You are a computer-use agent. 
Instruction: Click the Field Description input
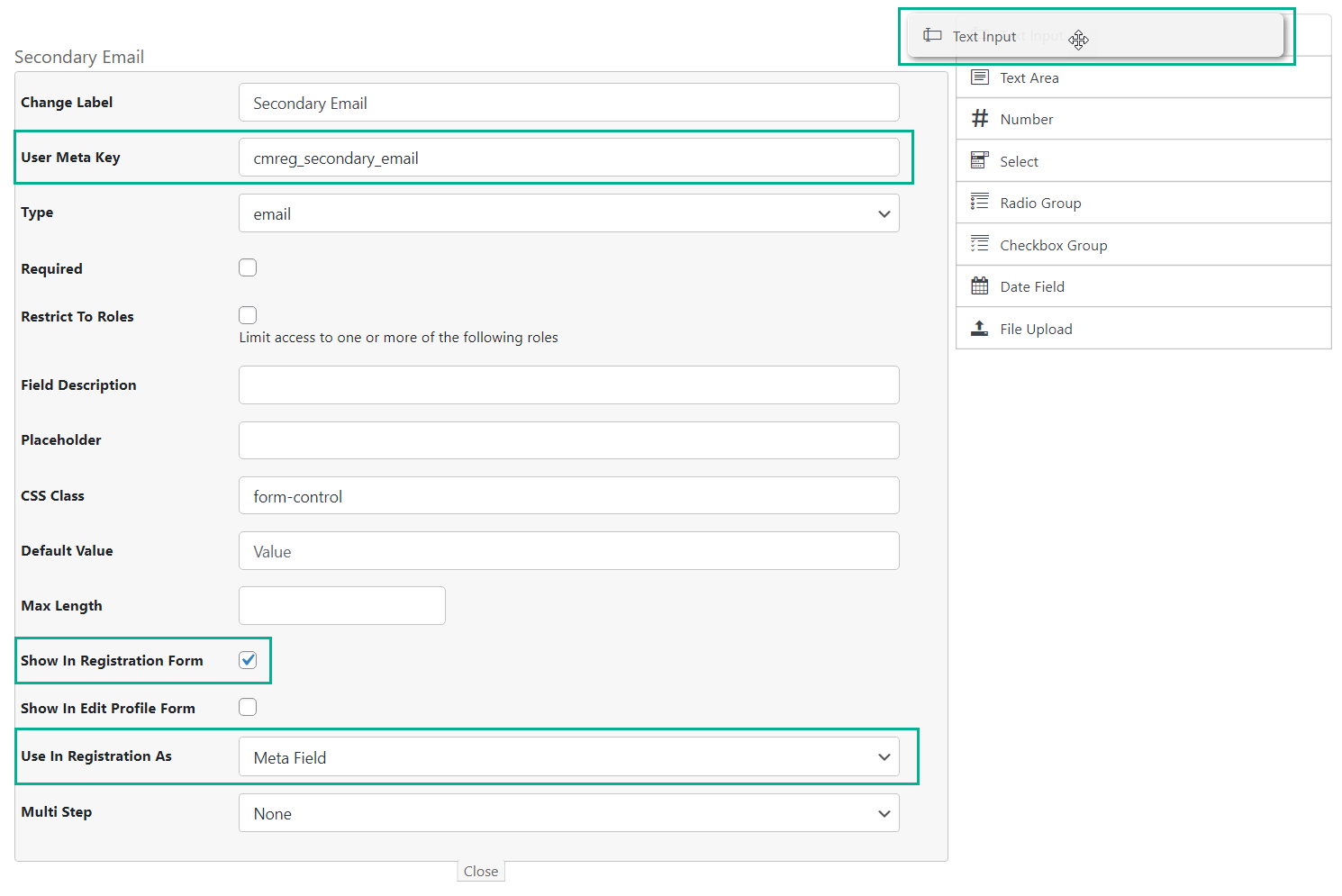point(569,385)
